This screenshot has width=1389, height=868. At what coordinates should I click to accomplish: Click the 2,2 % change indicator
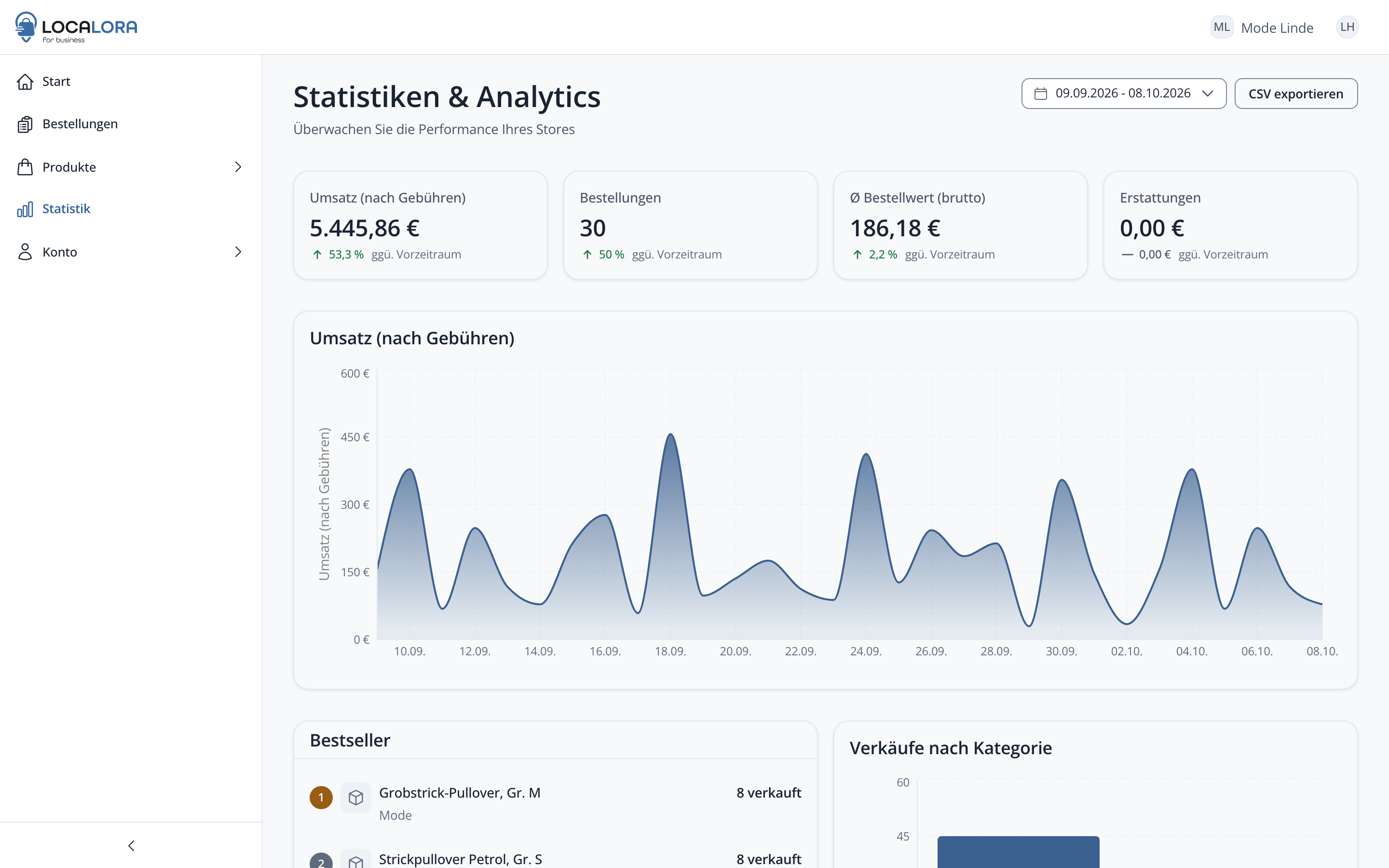tap(875, 254)
